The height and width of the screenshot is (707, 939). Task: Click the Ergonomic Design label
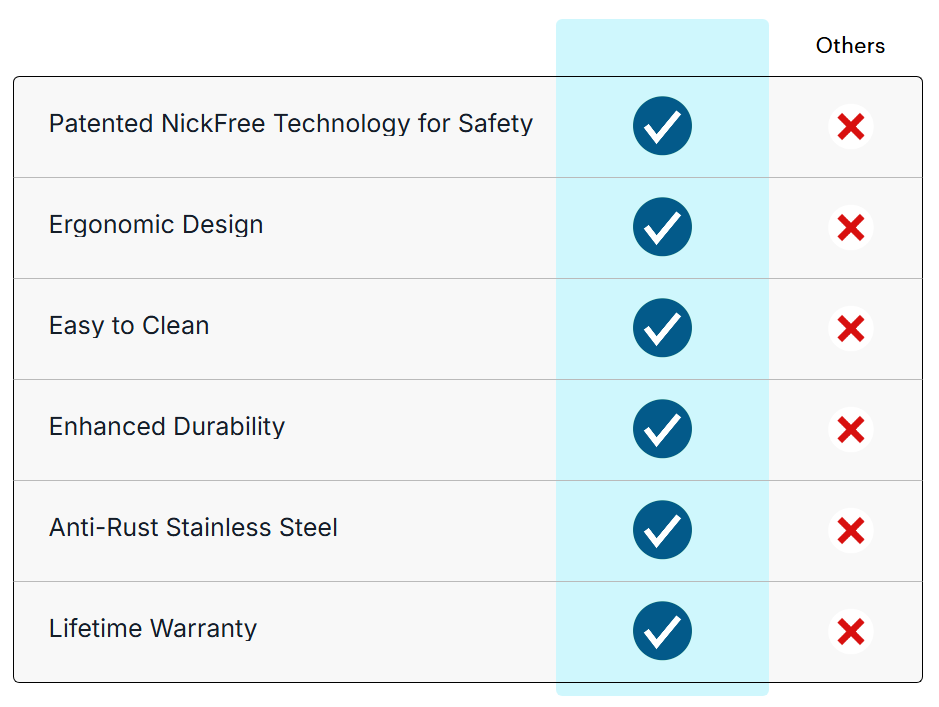[156, 225]
